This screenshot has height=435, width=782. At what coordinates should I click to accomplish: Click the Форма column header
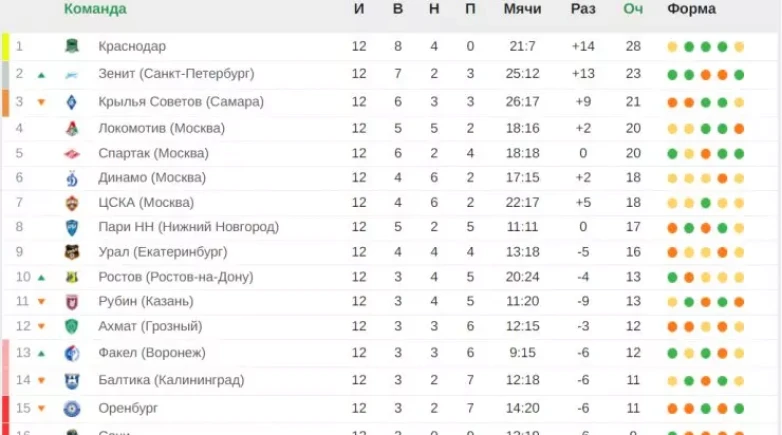coord(692,9)
